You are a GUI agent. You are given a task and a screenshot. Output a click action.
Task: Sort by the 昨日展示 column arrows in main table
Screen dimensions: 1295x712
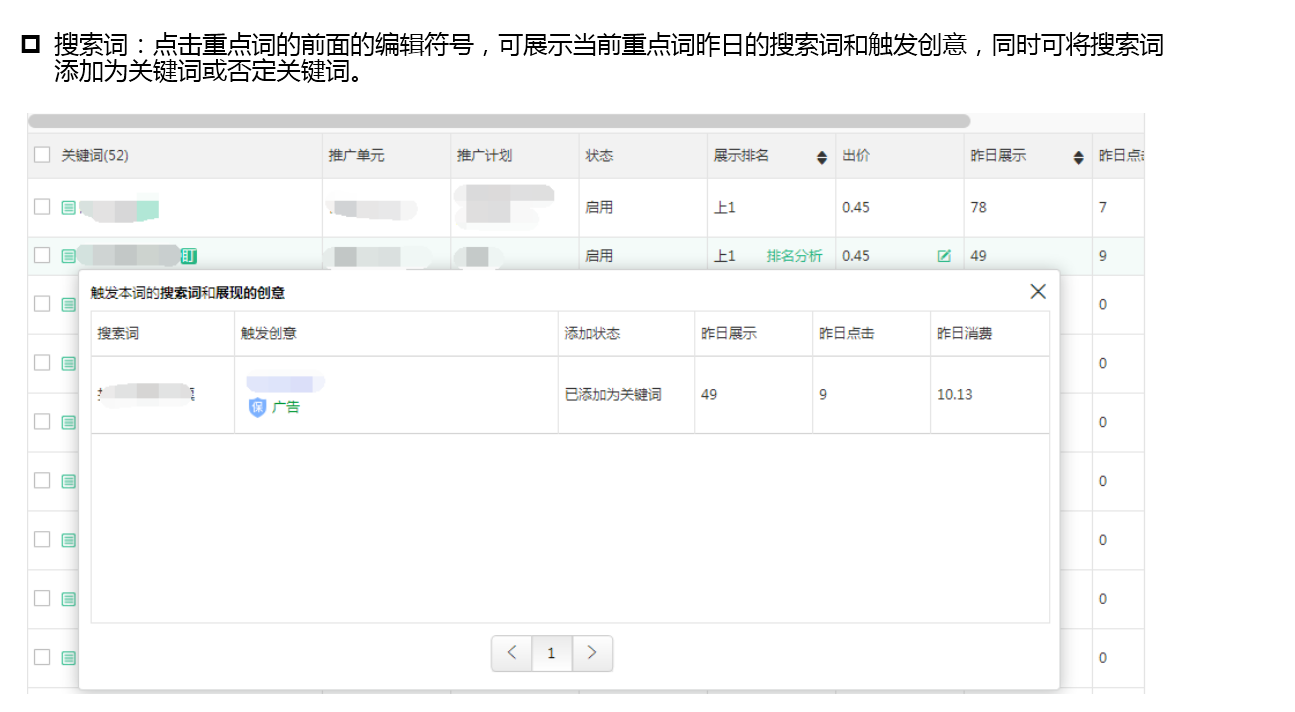coord(1078,157)
